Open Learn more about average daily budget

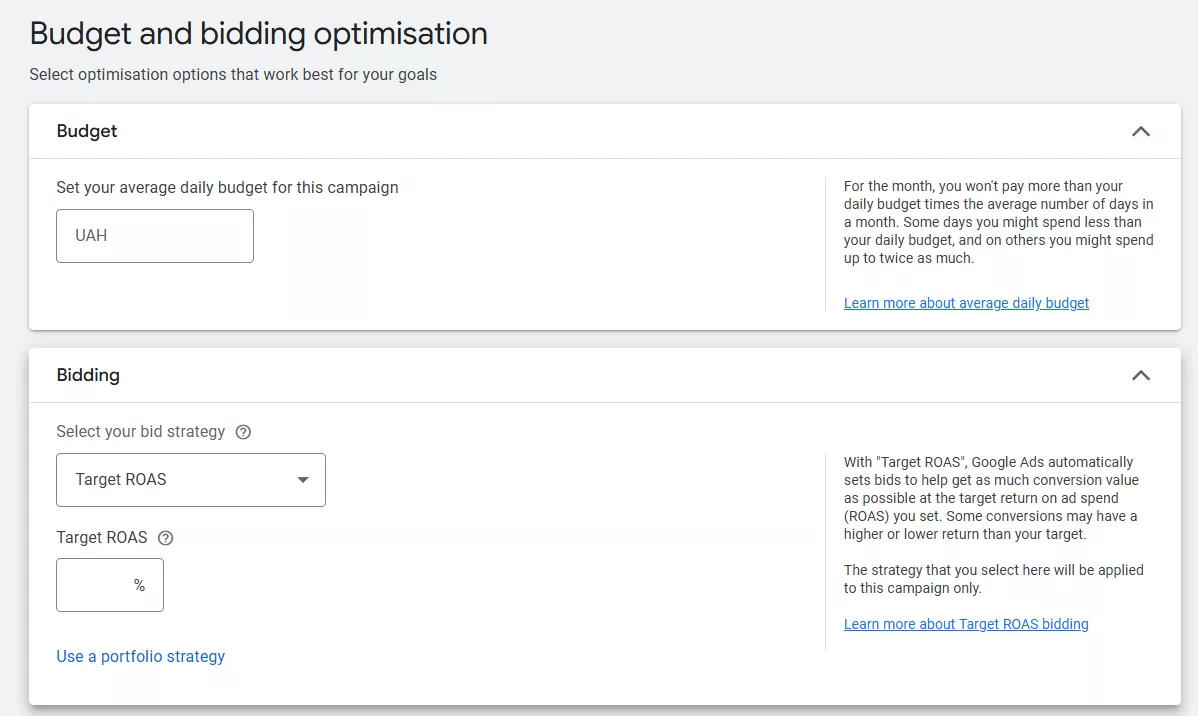pyautogui.click(x=966, y=303)
